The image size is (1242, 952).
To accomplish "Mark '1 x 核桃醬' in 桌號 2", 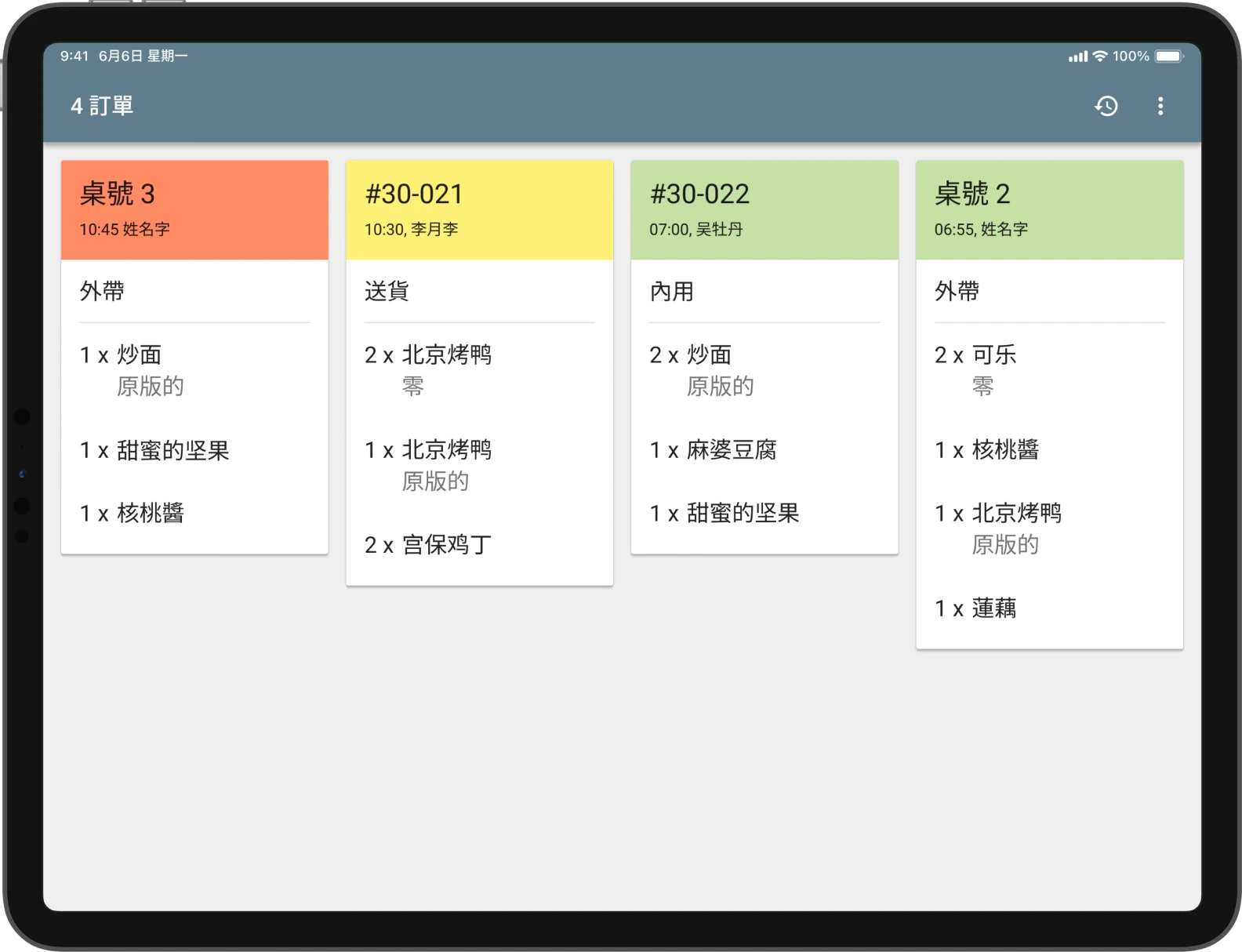I will tap(987, 449).
